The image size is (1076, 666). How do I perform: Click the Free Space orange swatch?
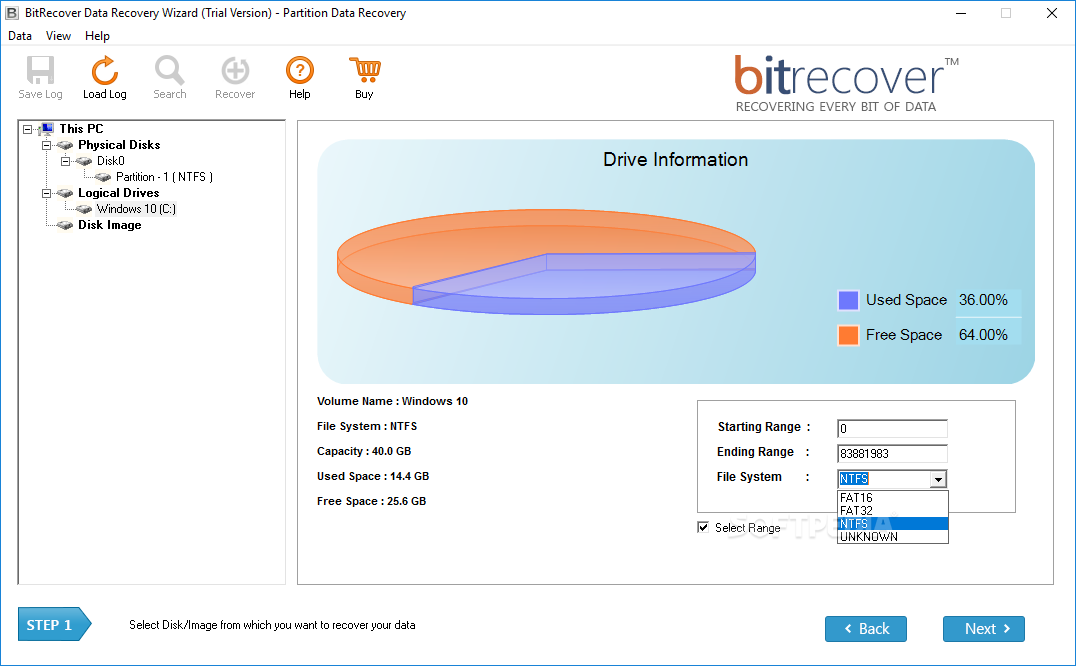click(x=849, y=335)
